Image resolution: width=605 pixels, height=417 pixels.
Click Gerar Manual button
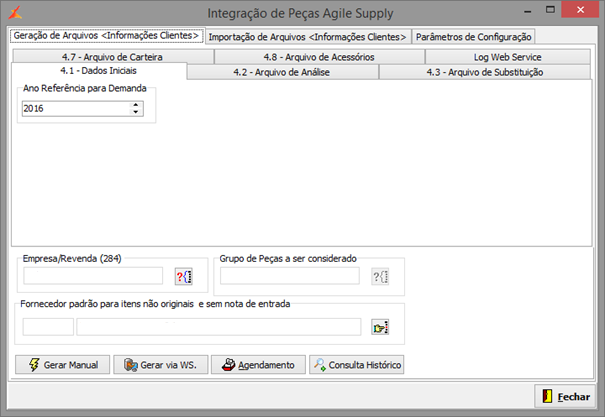pyautogui.click(x=63, y=365)
